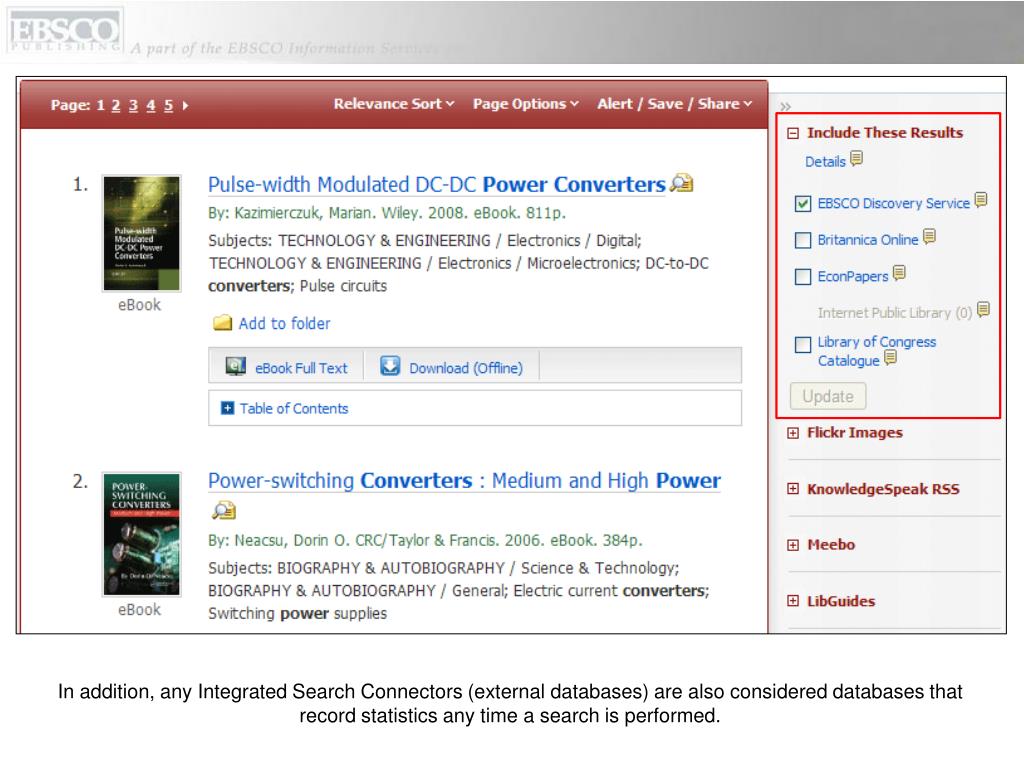Open Power-switching Converters title link
1024x768 pixels.
464,481
